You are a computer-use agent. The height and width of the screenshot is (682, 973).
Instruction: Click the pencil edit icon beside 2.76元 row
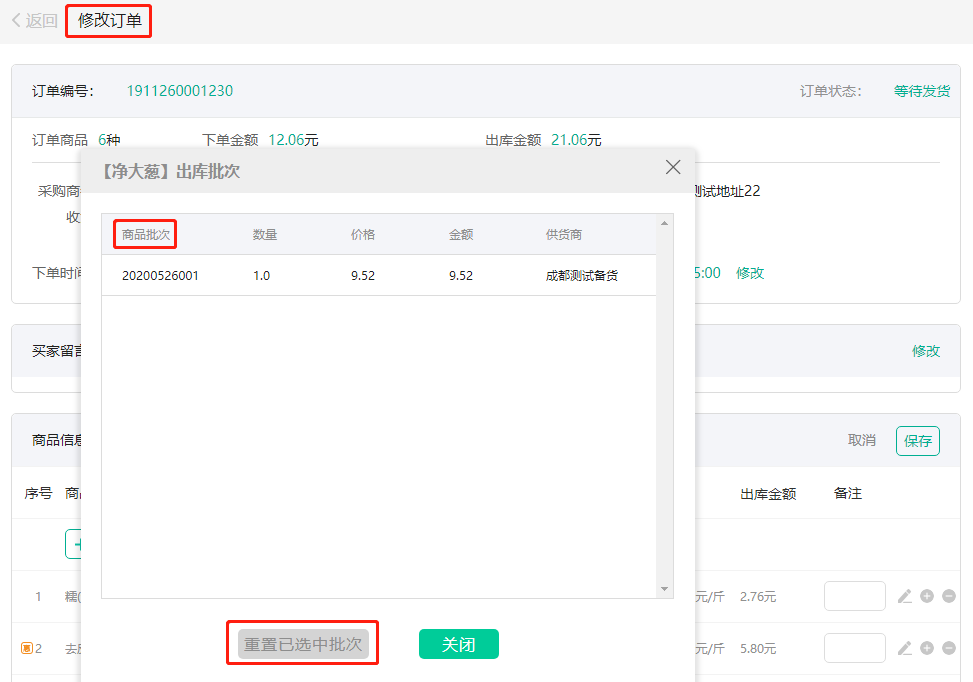pyautogui.click(x=905, y=596)
